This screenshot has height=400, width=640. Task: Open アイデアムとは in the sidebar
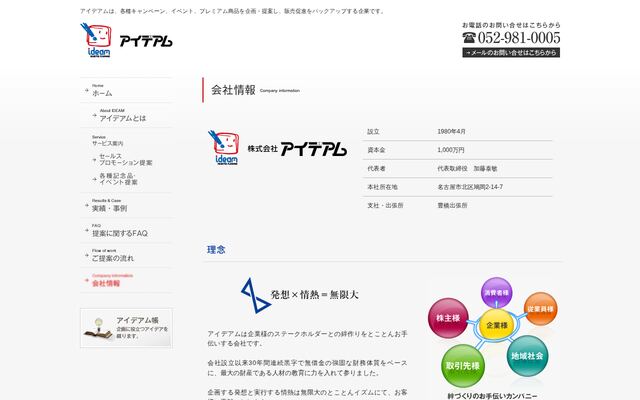122,118
